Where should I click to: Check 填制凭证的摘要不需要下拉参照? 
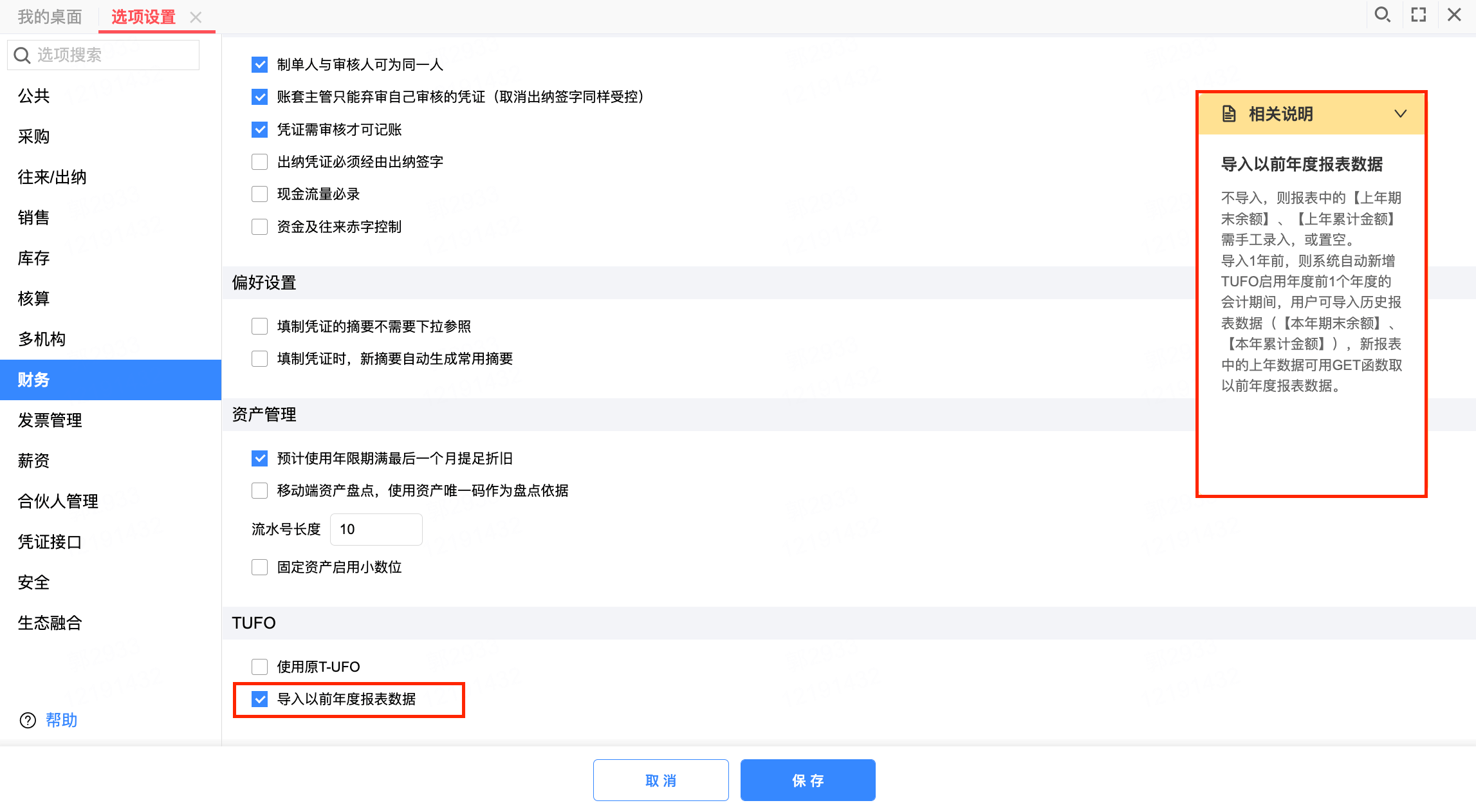click(x=259, y=326)
